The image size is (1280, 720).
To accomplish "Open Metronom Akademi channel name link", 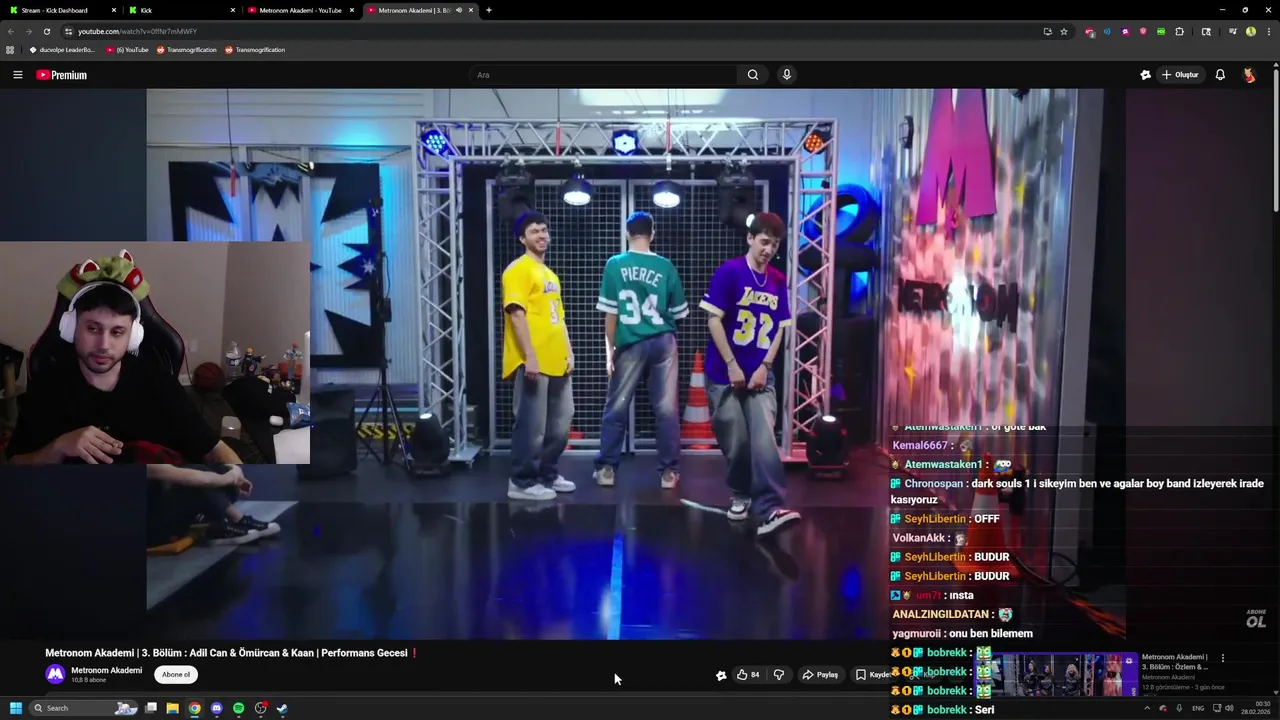I will [x=106, y=670].
